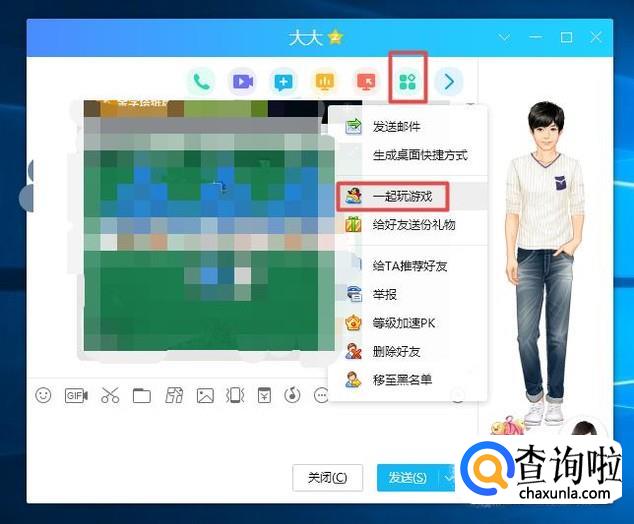Send a window shake nudge
This screenshot has height=524, width=634.
coord(235,395)
